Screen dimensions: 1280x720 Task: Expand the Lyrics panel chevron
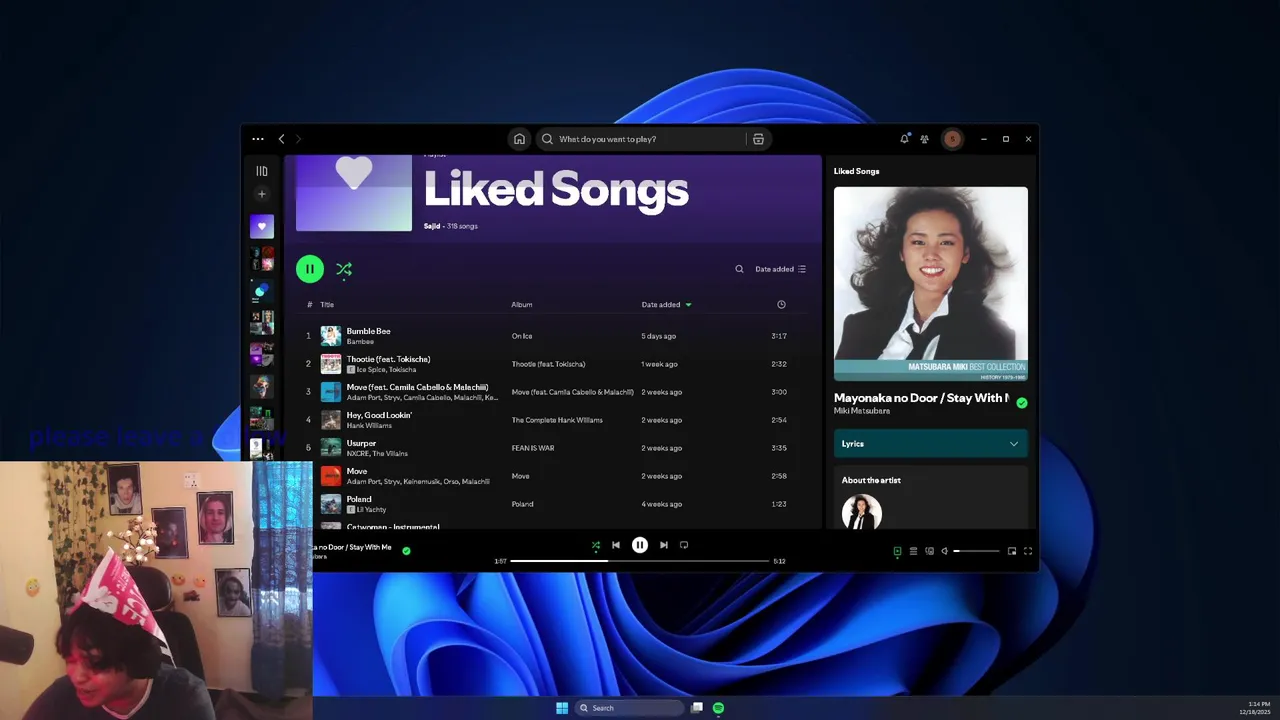(1014, 444)
